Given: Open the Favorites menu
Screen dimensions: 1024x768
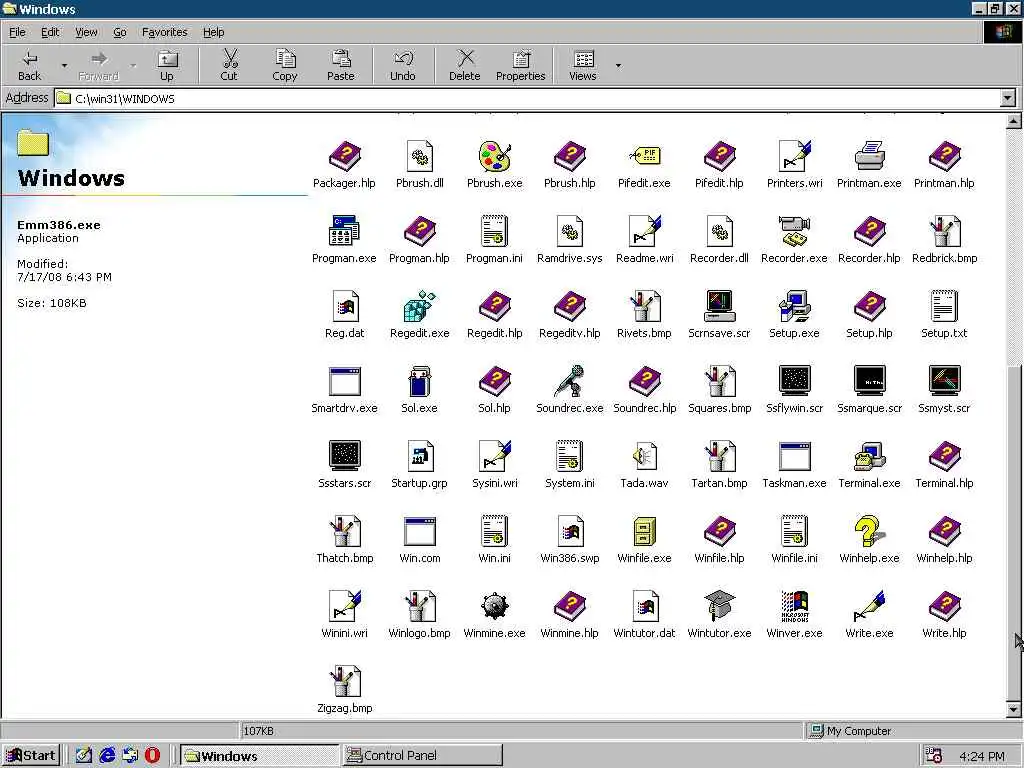Looking at the screenshot, I should click(165, 32).
